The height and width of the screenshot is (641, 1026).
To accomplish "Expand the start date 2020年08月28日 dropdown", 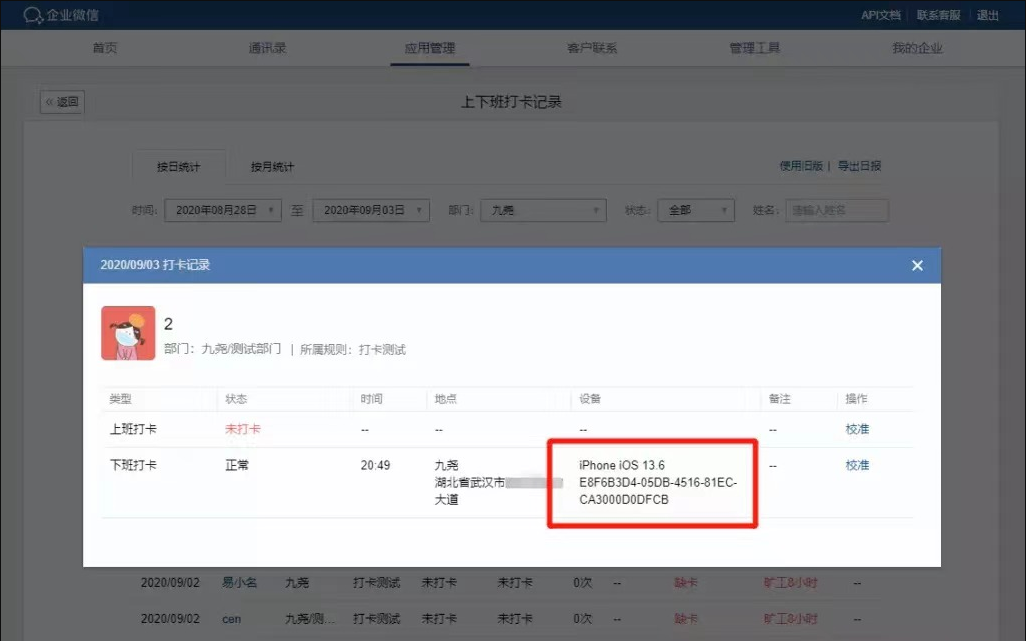I will click(223, 211).
